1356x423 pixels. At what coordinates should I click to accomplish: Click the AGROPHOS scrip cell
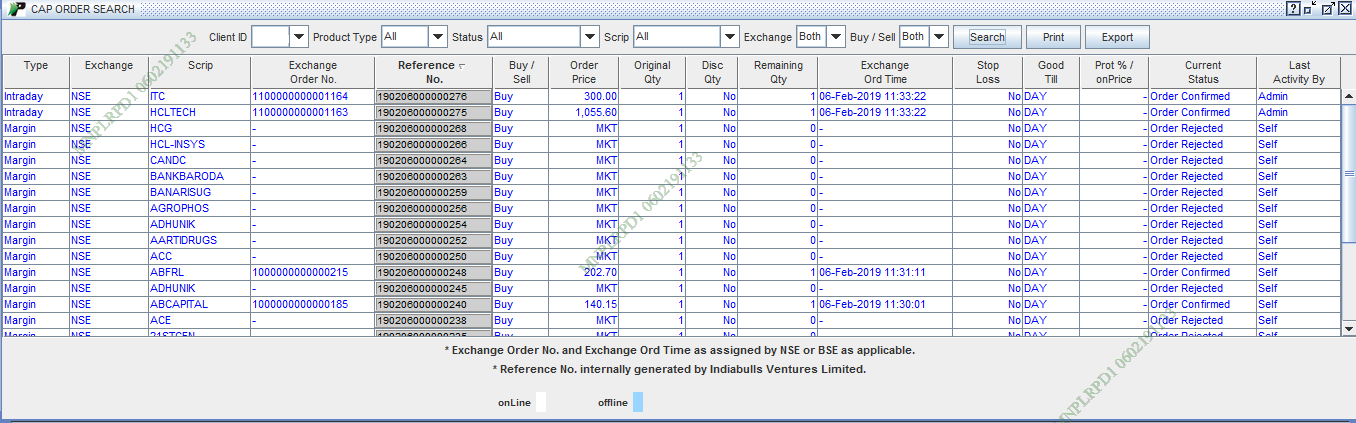(x=198, y=209)
